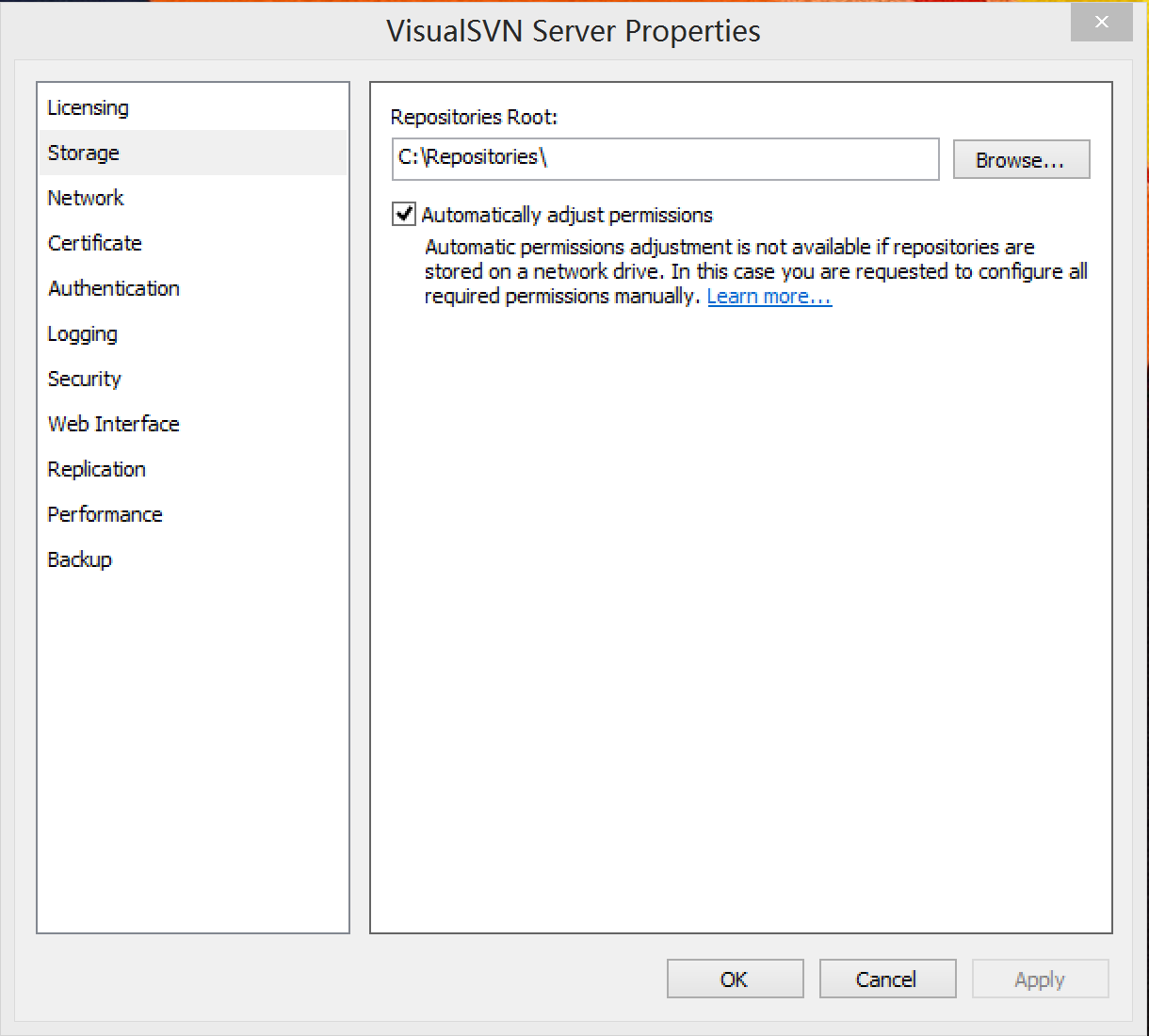
Task: Select Storage in the sidebar
Action: [x=84, y=154]
